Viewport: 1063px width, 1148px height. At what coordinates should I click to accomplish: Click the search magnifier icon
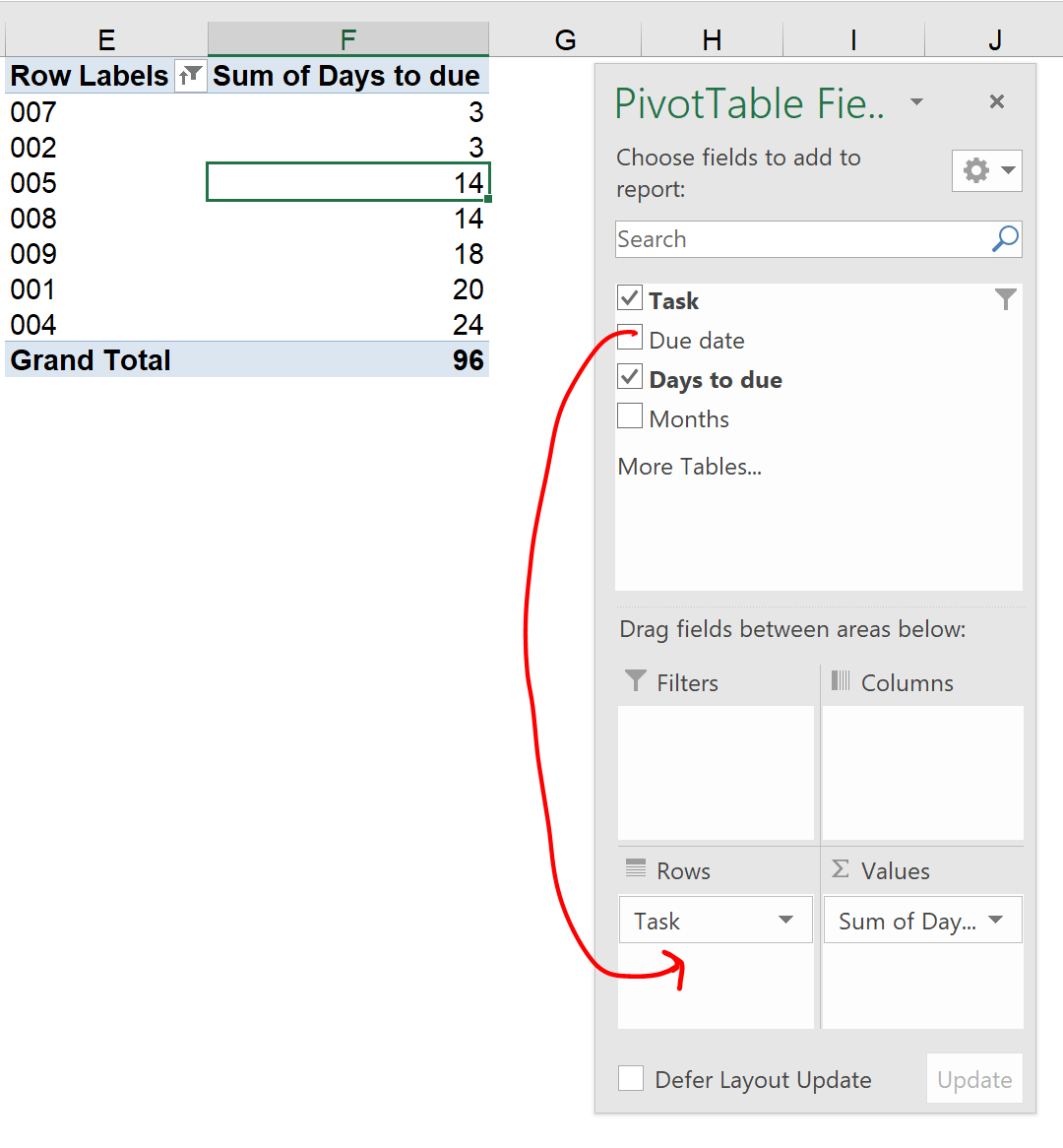[x=1005, y=239]
